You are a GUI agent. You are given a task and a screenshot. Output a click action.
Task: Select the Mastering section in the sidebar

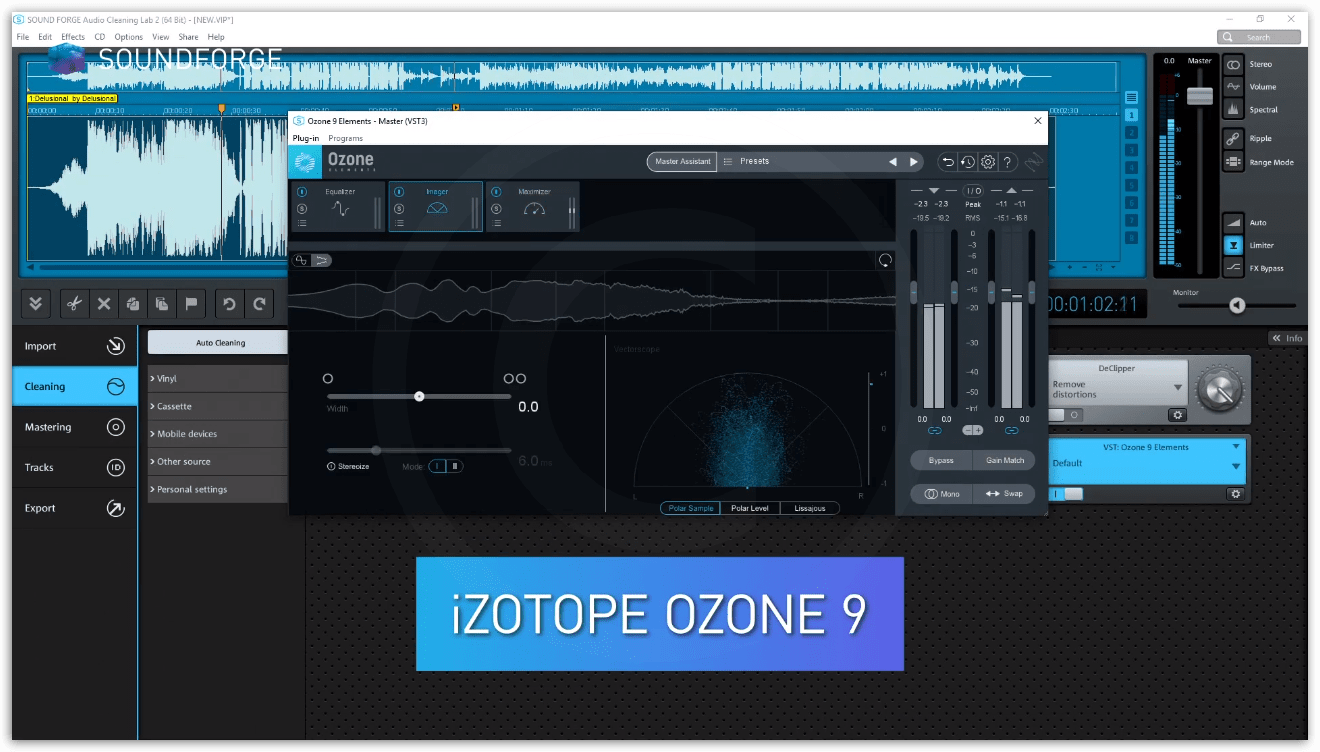pyautogui.click(x=48, y=426)
